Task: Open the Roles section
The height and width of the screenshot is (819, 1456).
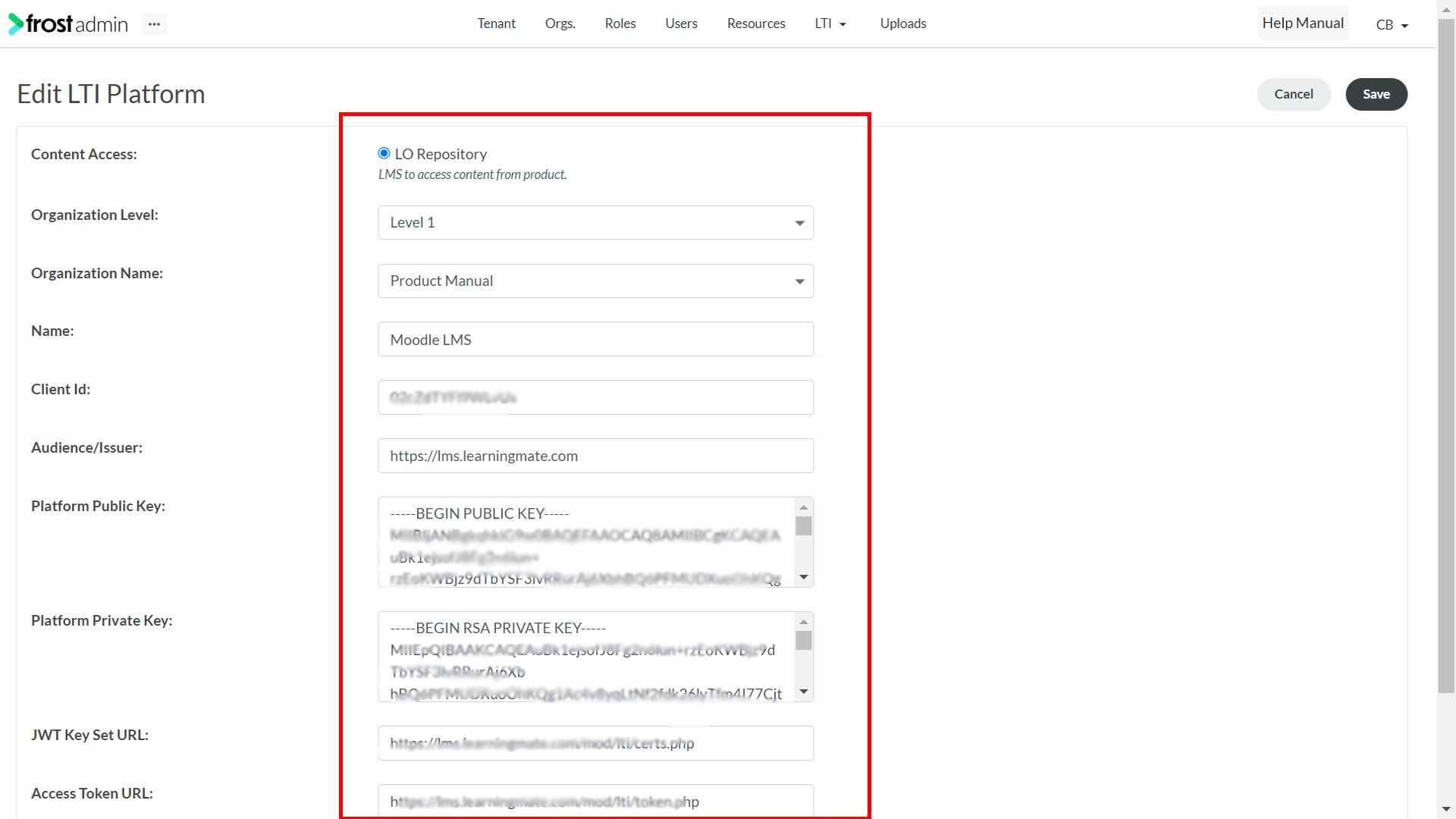Action: [x=620, y=24]
